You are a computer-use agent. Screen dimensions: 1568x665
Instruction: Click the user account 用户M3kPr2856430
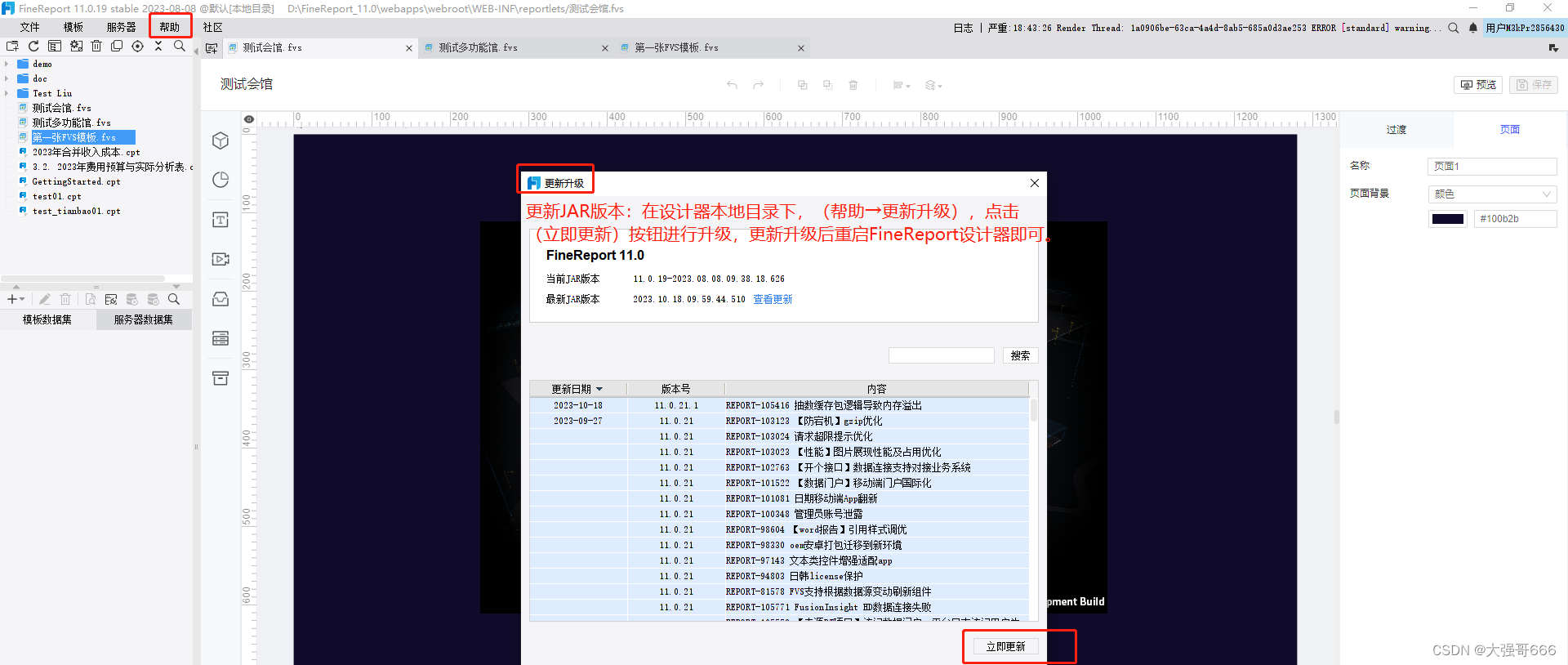tap(1525, 28)
